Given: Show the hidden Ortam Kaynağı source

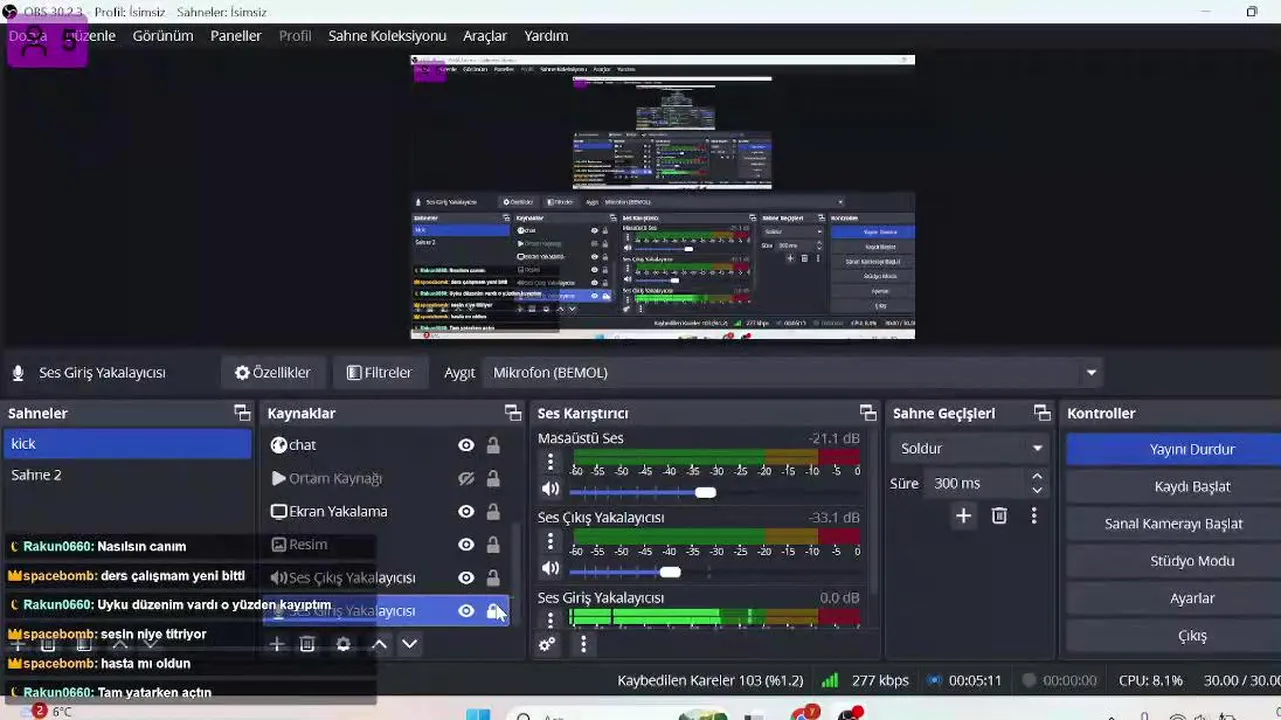Looking at the screenshot, I should (466, 478).
